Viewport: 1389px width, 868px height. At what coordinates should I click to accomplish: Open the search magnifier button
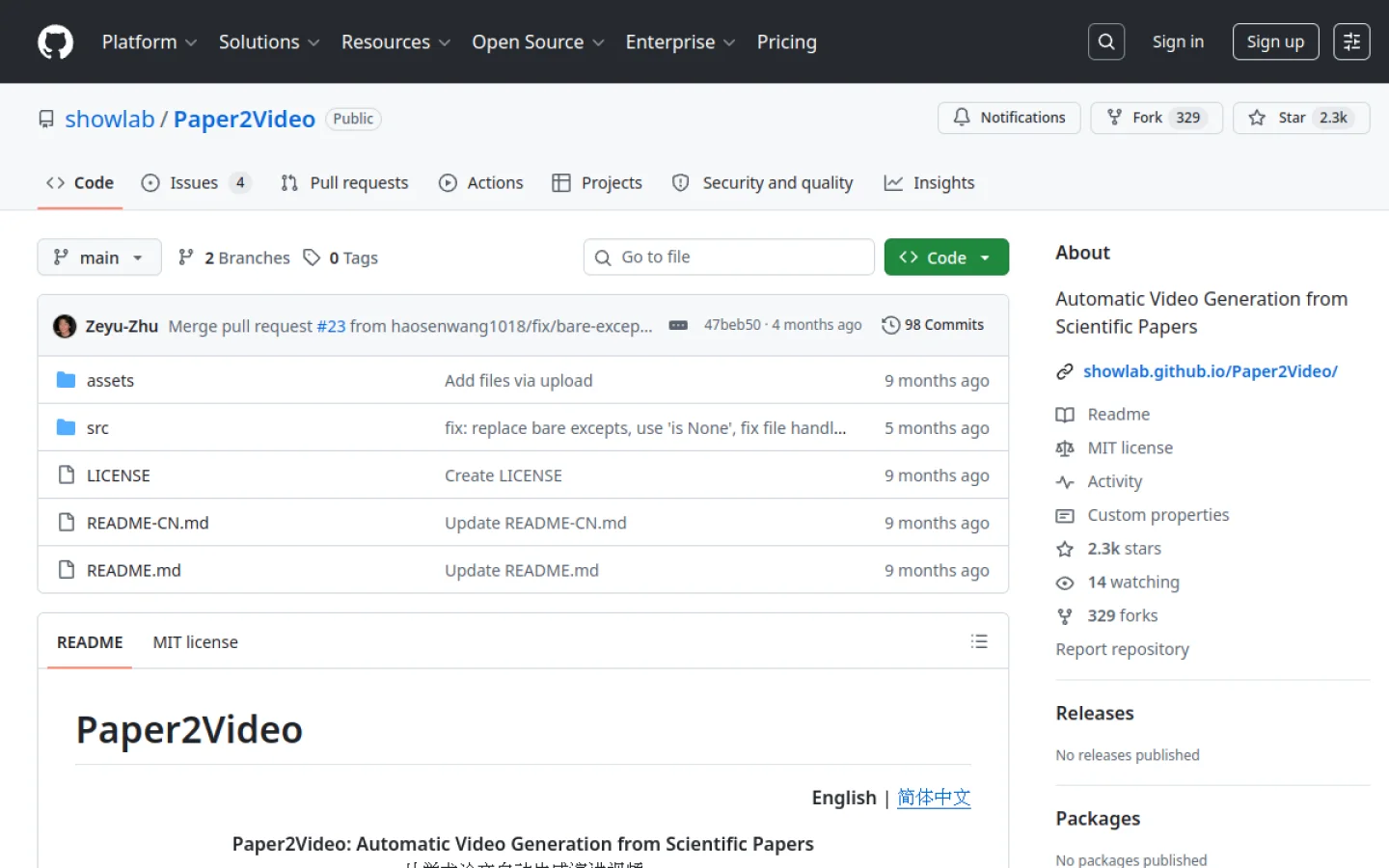1106,41
